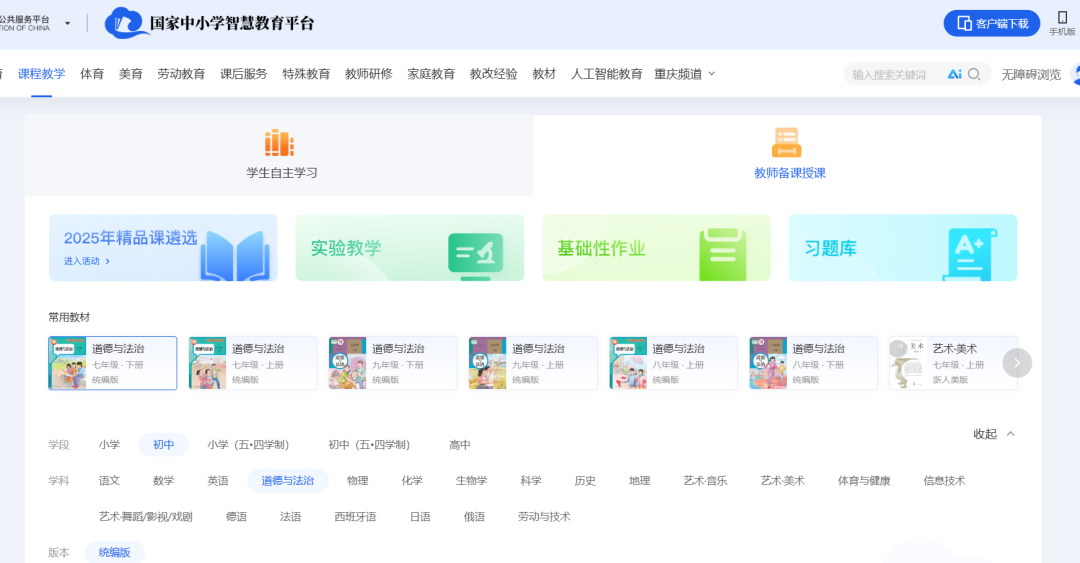Select 数学 subject filter
Screen dimensions: 1080x563
163,480
